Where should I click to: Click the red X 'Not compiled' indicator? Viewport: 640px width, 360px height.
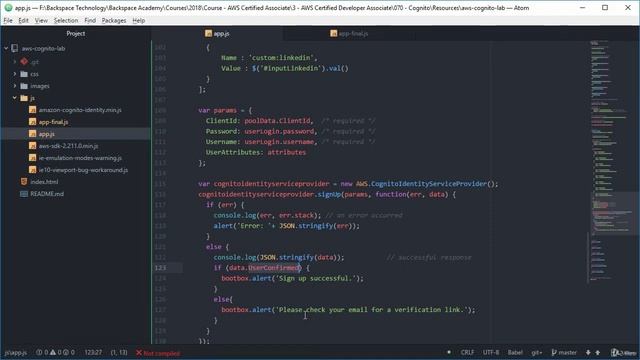tap(158, 353)
